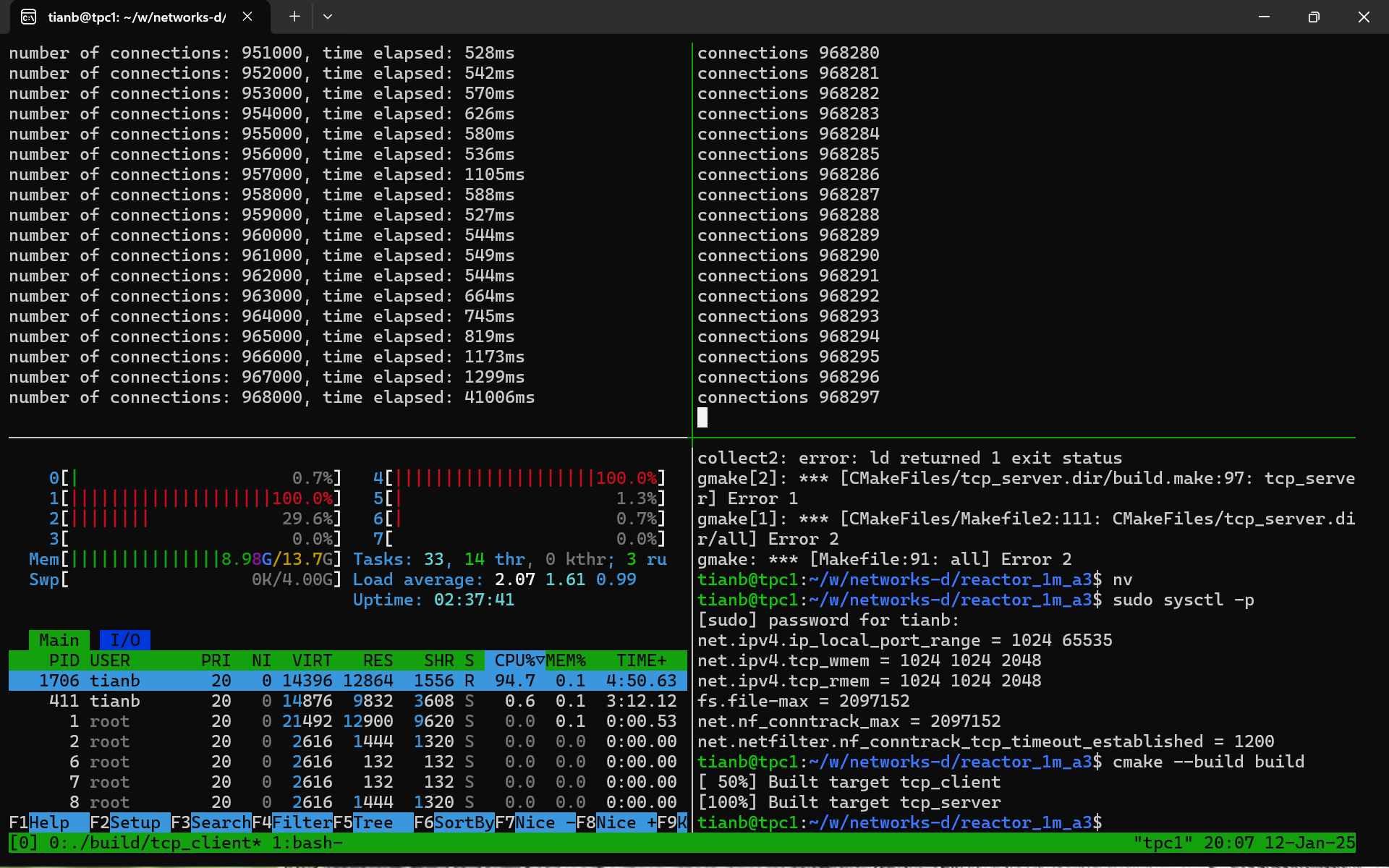Click the CPU 4 usage meter bar

pyautogui.click(x=519, y=478)
